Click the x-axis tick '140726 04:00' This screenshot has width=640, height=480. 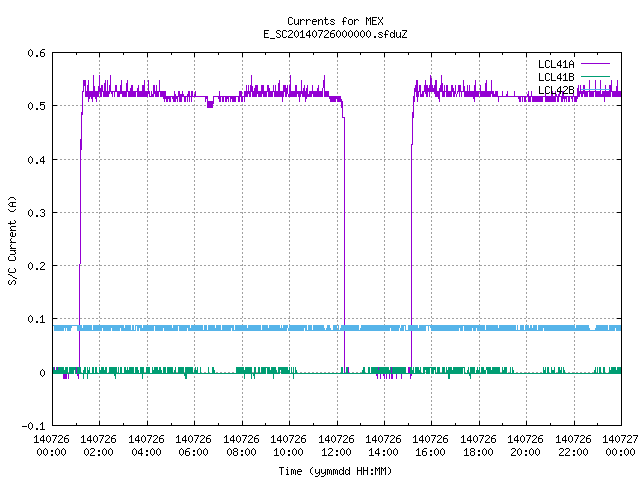(x=146, y=446)
